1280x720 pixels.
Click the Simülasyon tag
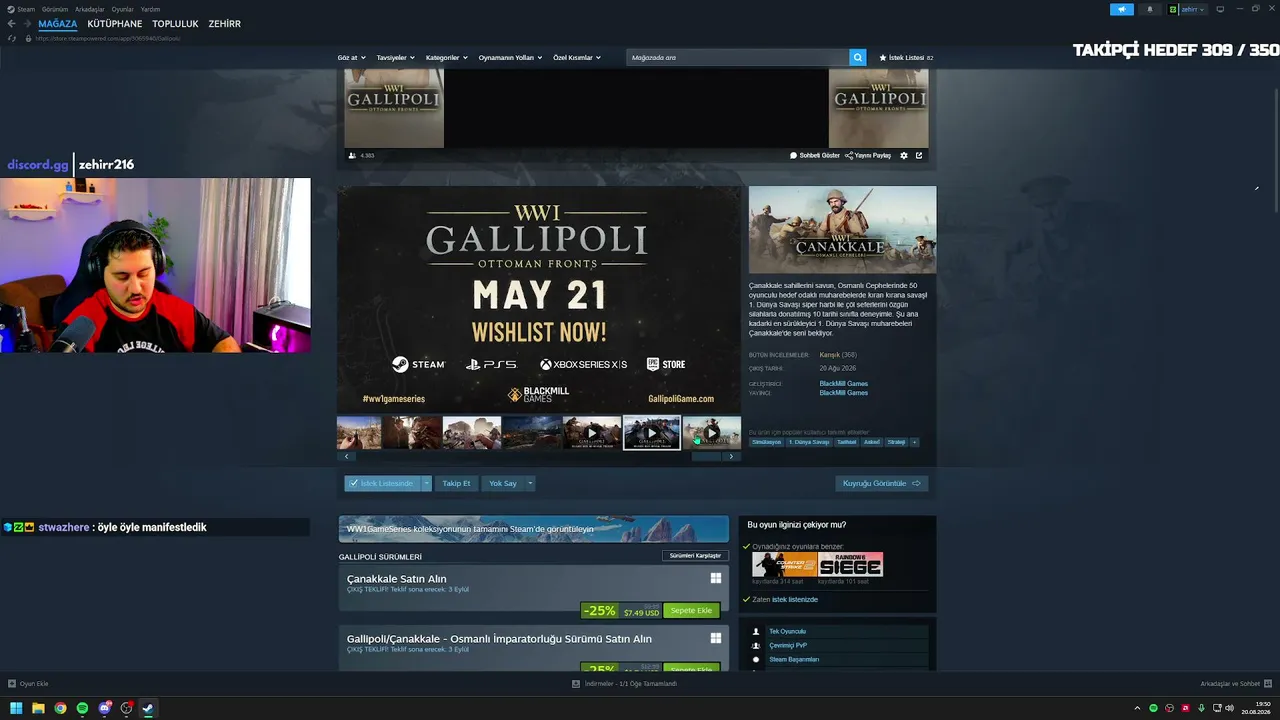(767, 442)
